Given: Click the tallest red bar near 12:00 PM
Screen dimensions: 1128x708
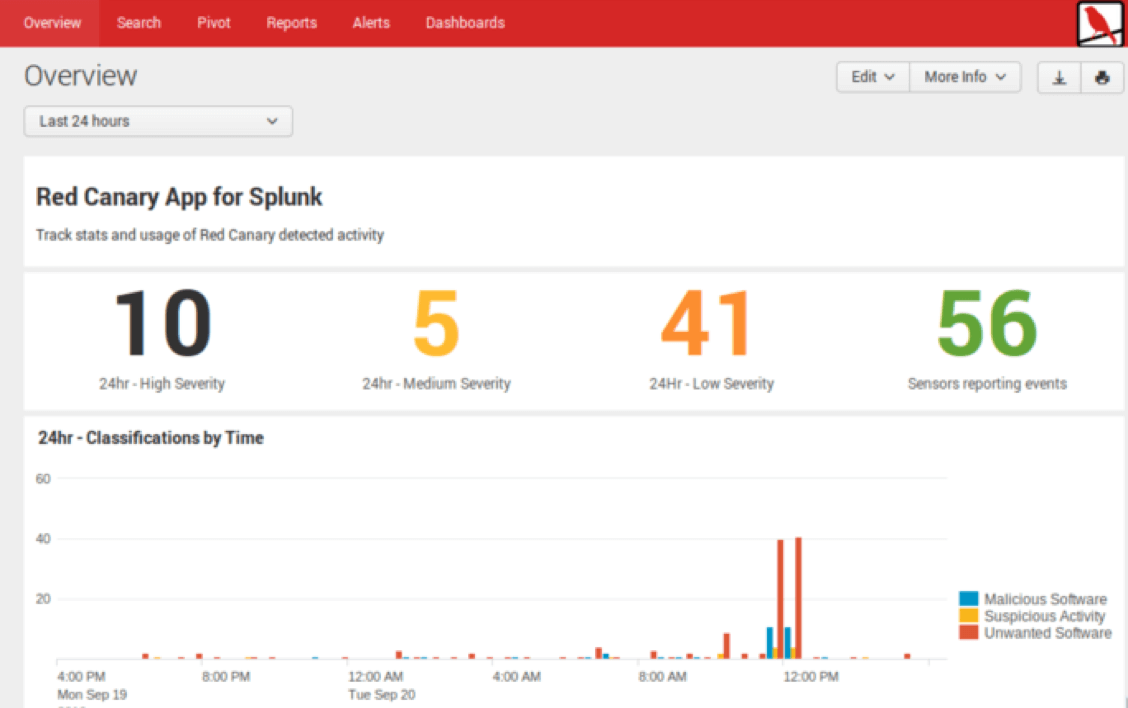Looking at the screenshot, I should pos(798,598).
